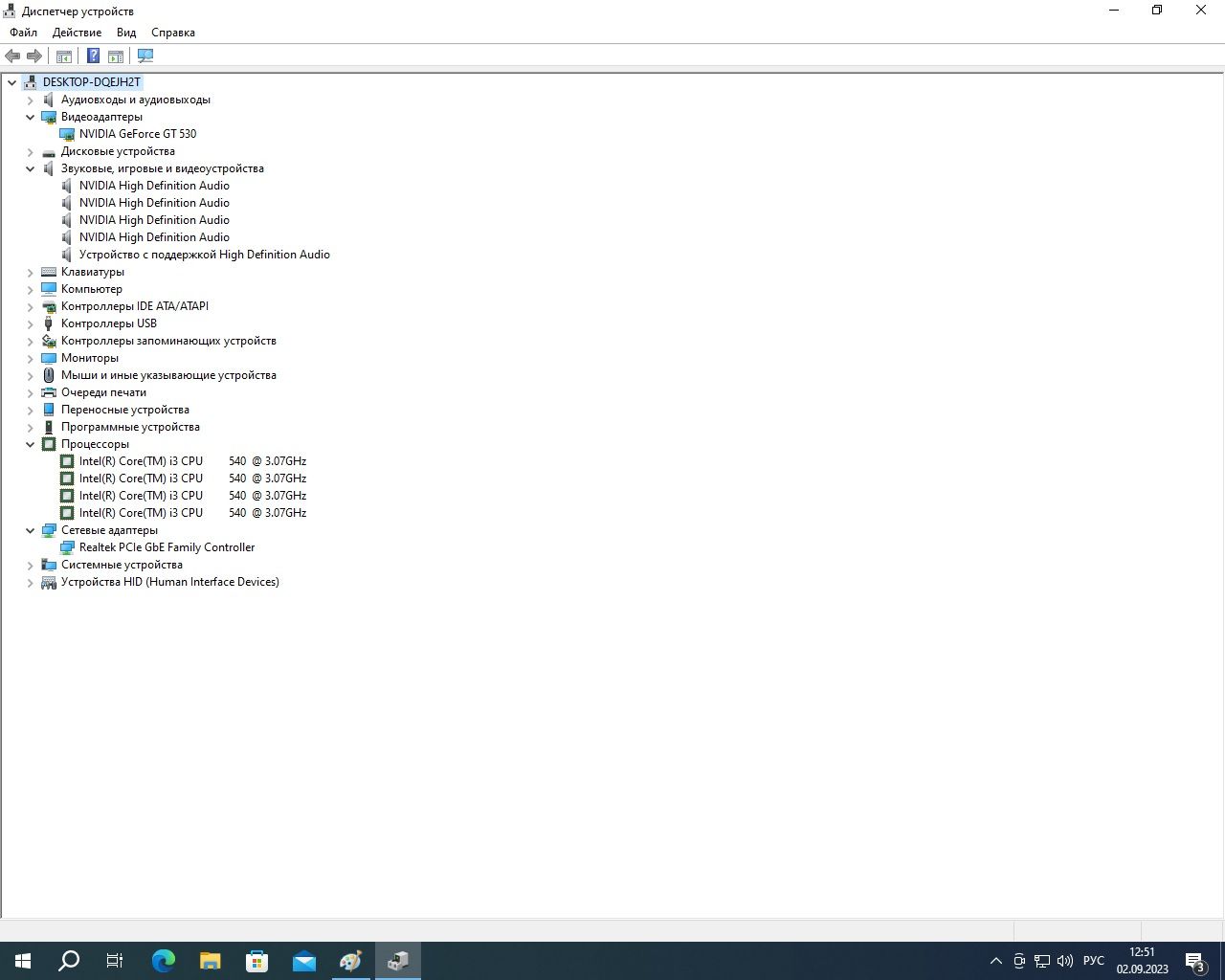Open the Файл menu

click(24, 33)
